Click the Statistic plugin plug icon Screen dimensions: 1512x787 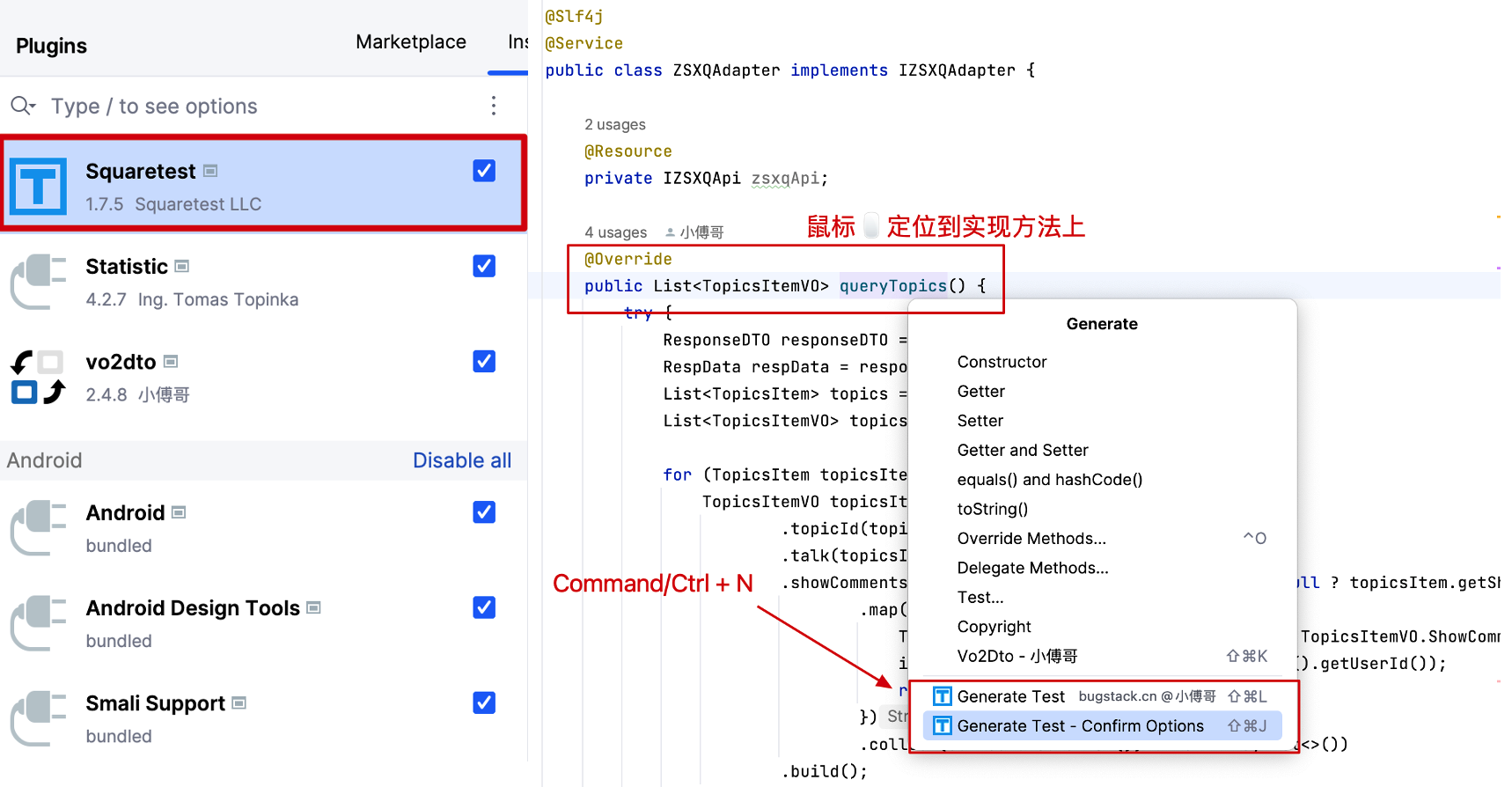(x=38, y=282)
